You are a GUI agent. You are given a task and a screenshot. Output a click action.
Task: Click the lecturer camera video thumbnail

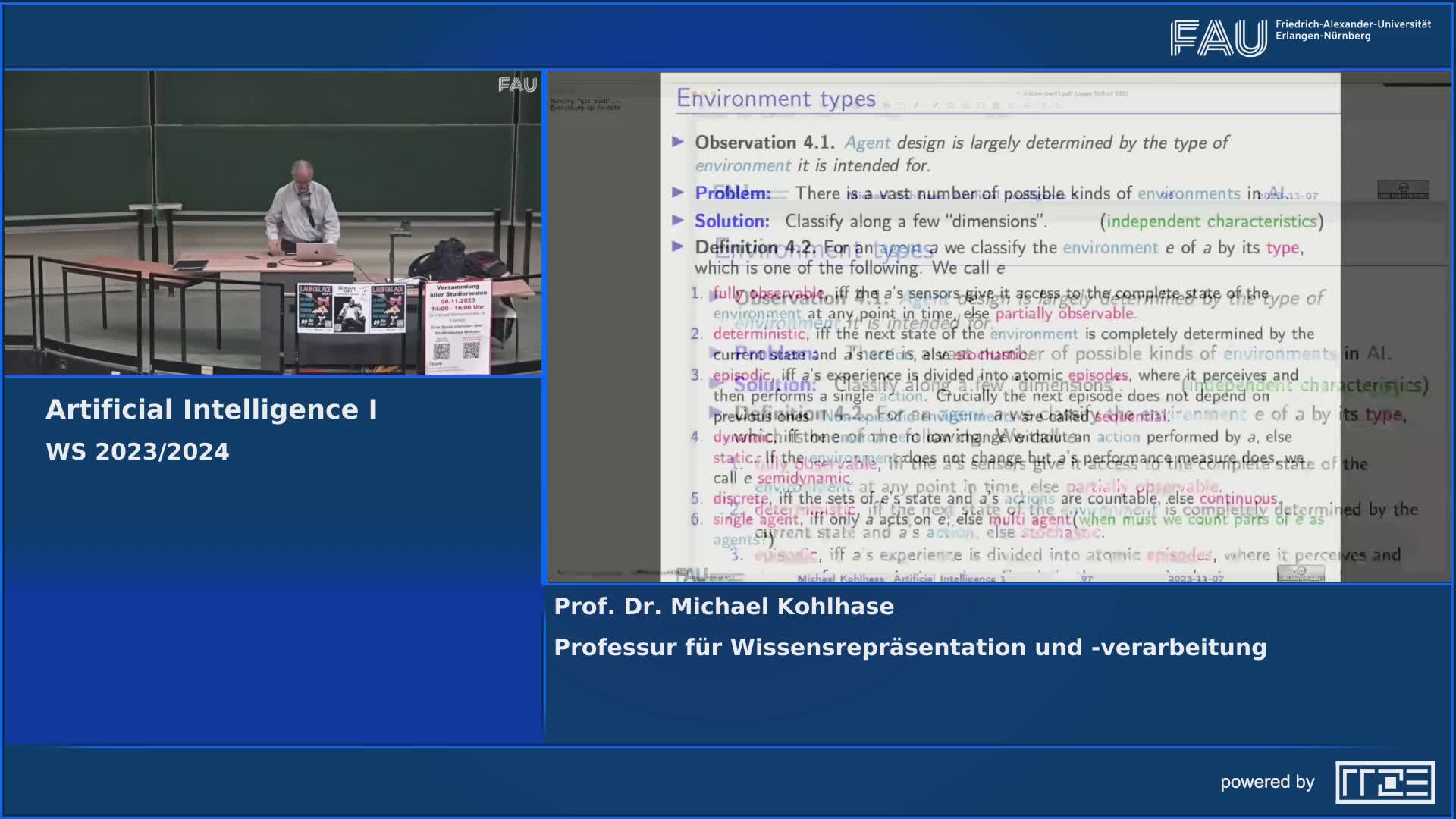tap(273, 223)
